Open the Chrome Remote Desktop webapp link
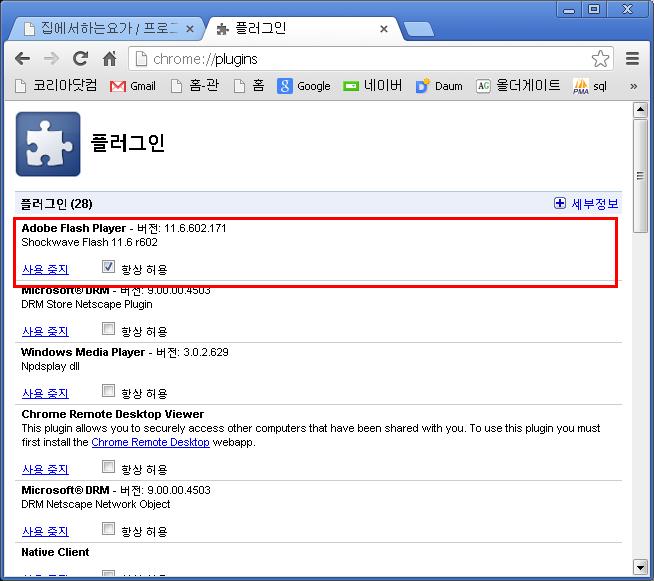This screenshot has width=654, height=581. (x=150, y=442)
